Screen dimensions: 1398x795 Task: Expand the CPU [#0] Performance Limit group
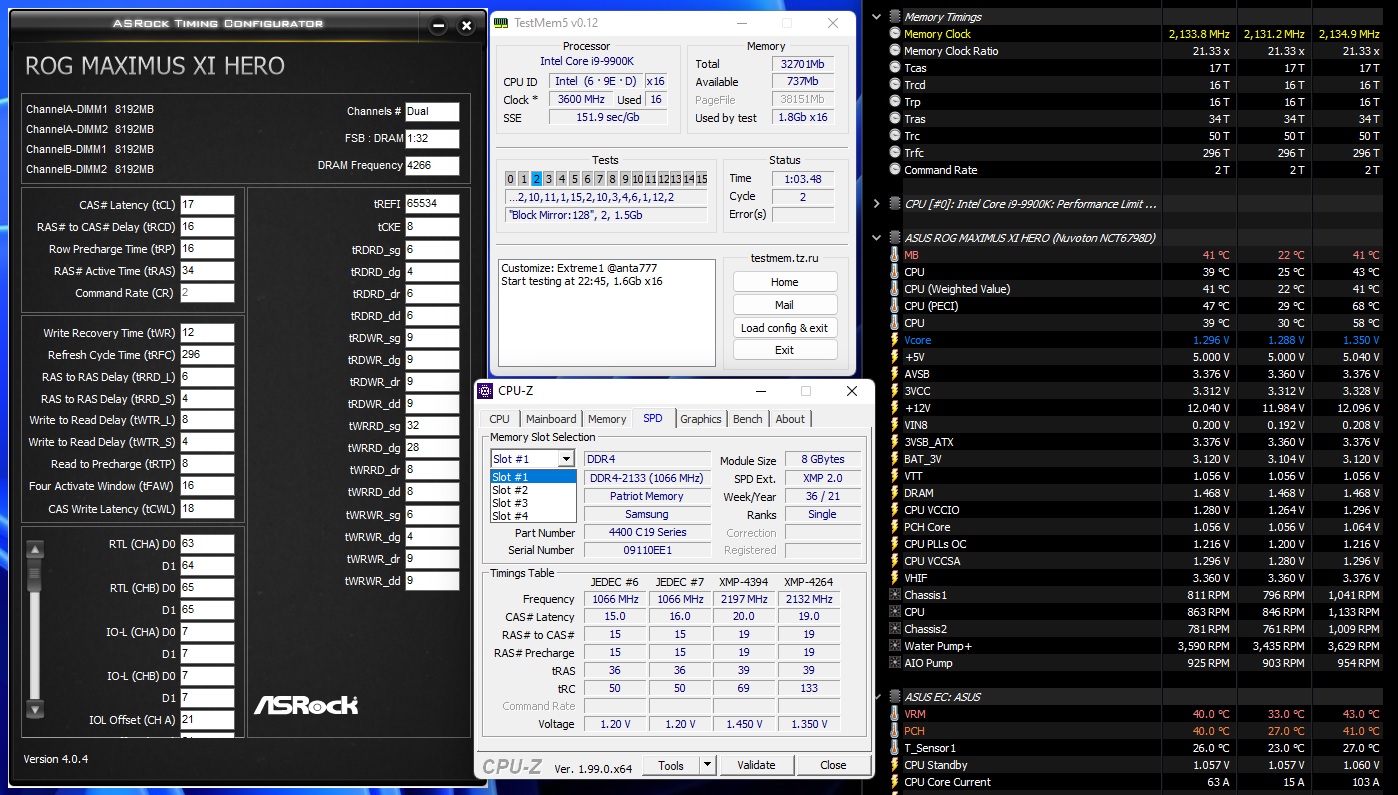click(x=877, y=204)
